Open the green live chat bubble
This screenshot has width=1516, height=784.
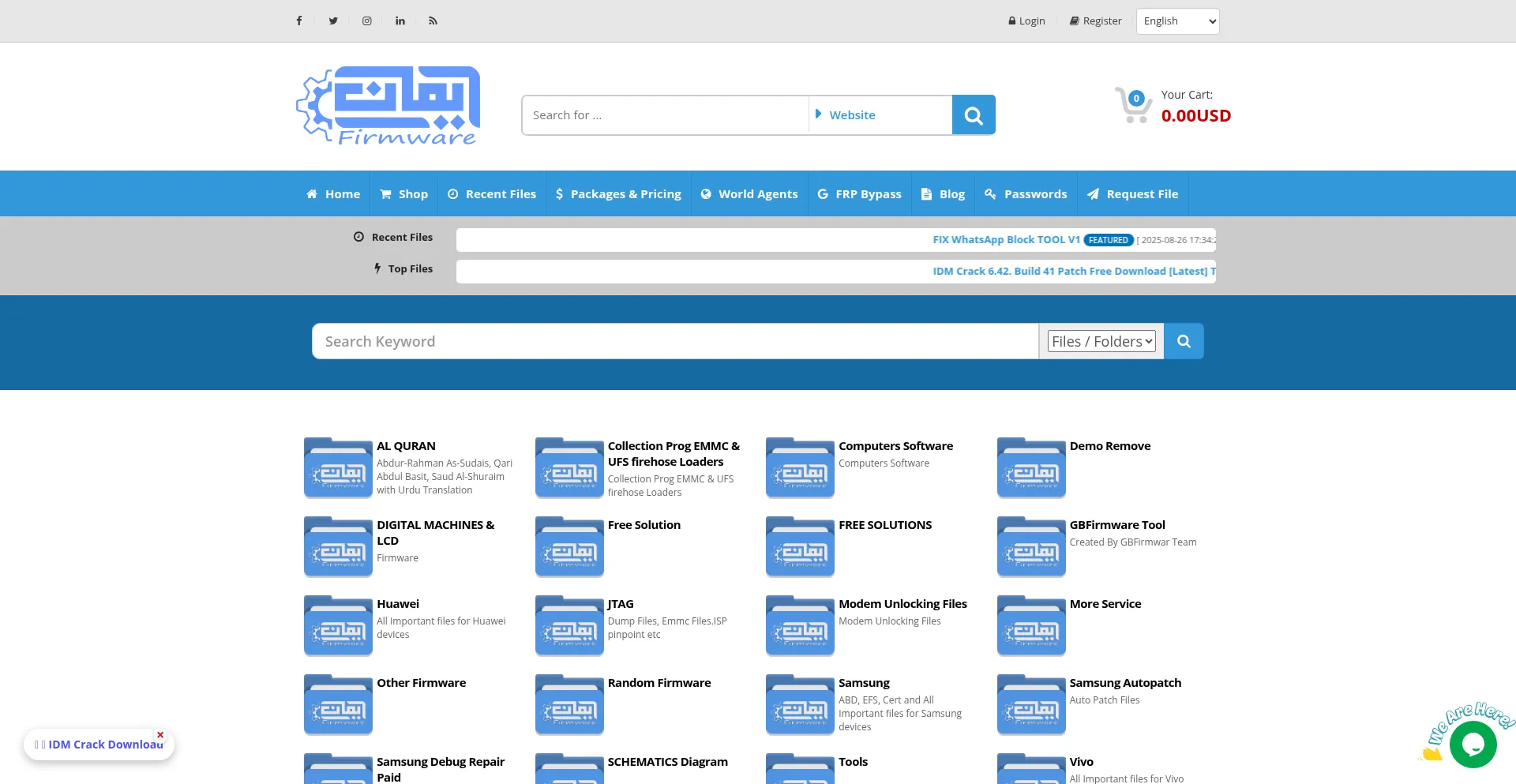click(x=1473, y=744)
